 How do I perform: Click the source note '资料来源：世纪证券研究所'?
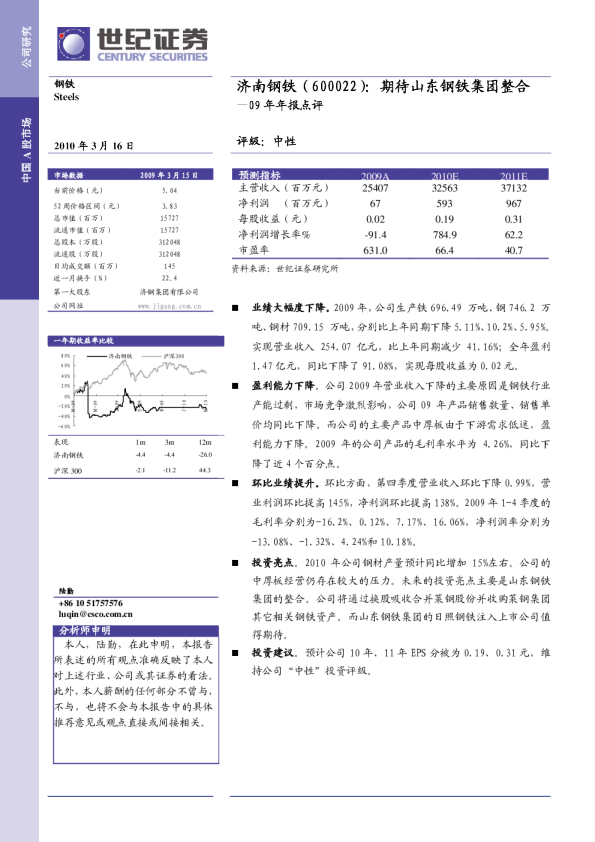285,268
